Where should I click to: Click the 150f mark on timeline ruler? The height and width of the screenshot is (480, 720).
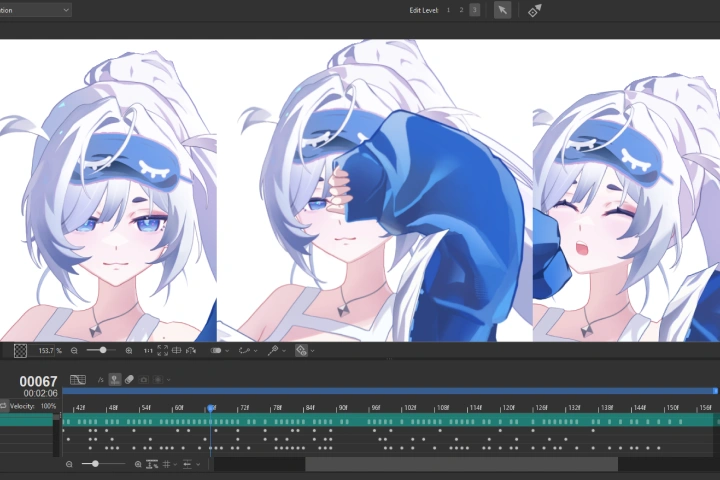pos(672,407)
